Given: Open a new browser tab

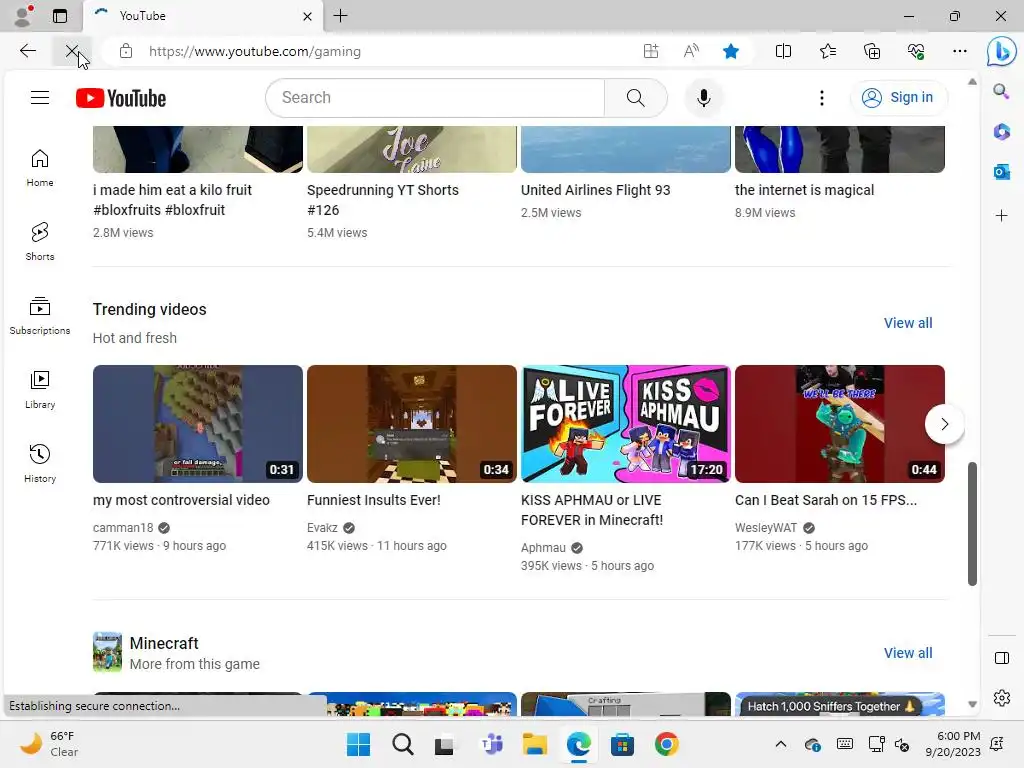Looking at the screenshot, I should [340, 16].
